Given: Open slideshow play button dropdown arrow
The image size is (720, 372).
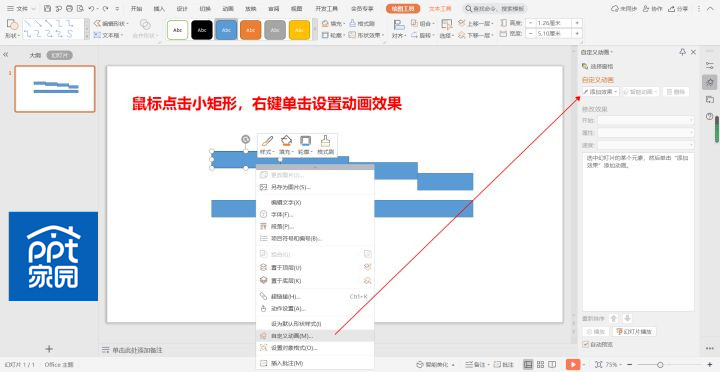Looking at the screenshot, I should [584, 364].
